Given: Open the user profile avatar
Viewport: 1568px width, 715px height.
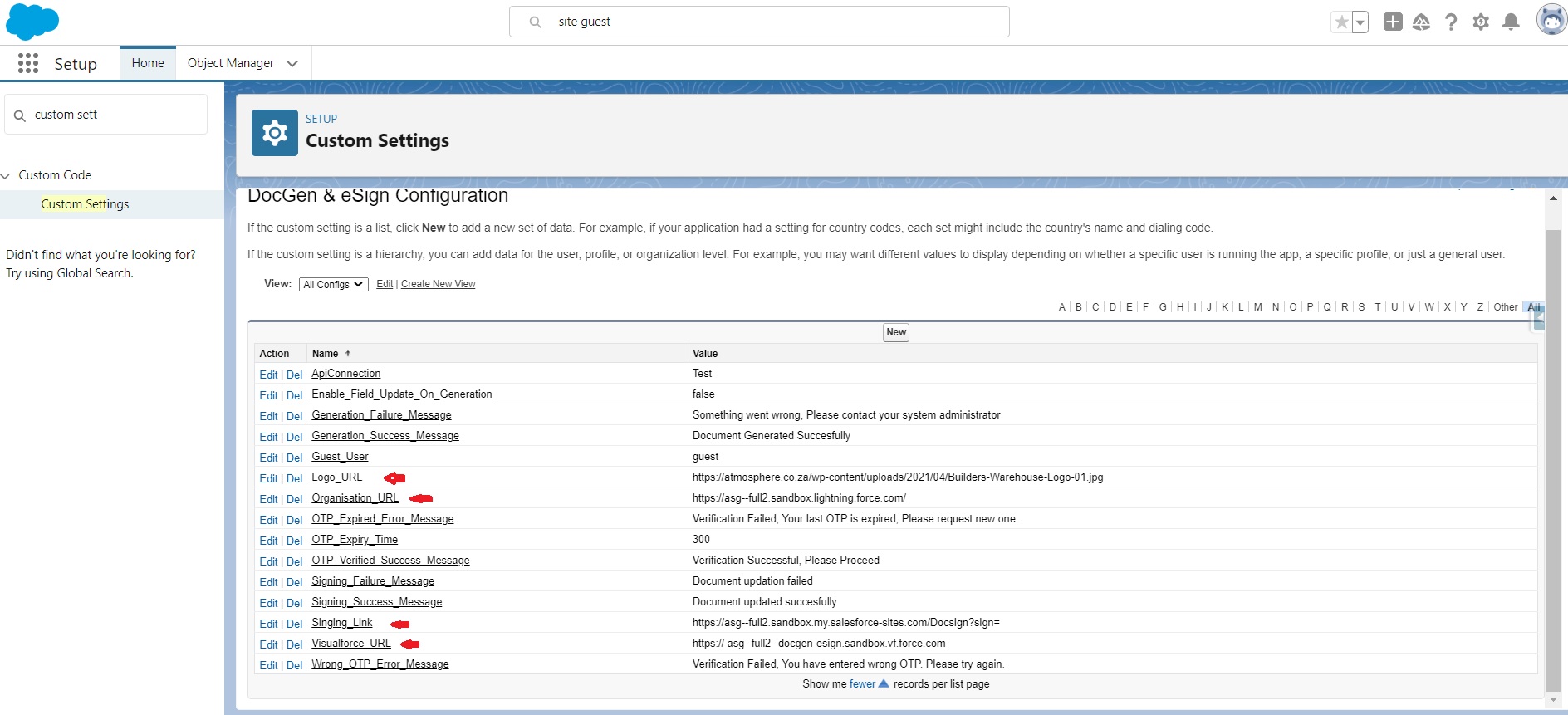Looking at the screenshot, I should tap(1551, 20).
